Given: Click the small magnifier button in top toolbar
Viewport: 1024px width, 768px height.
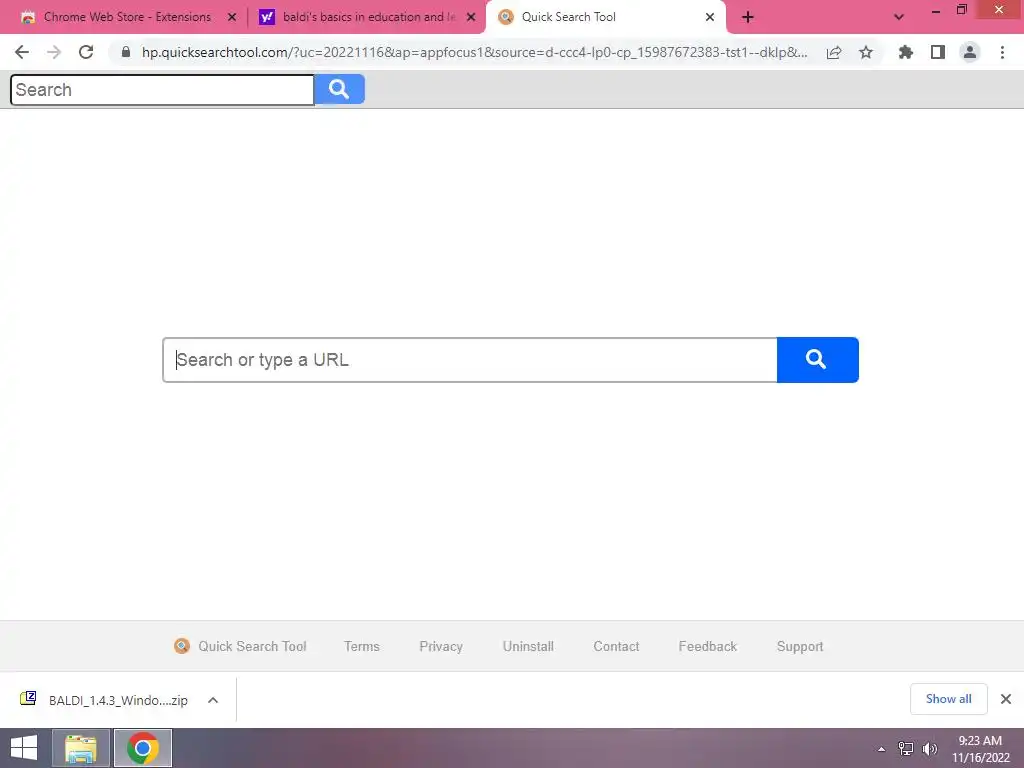Looking at the screenshot, I should click(339, 89).
